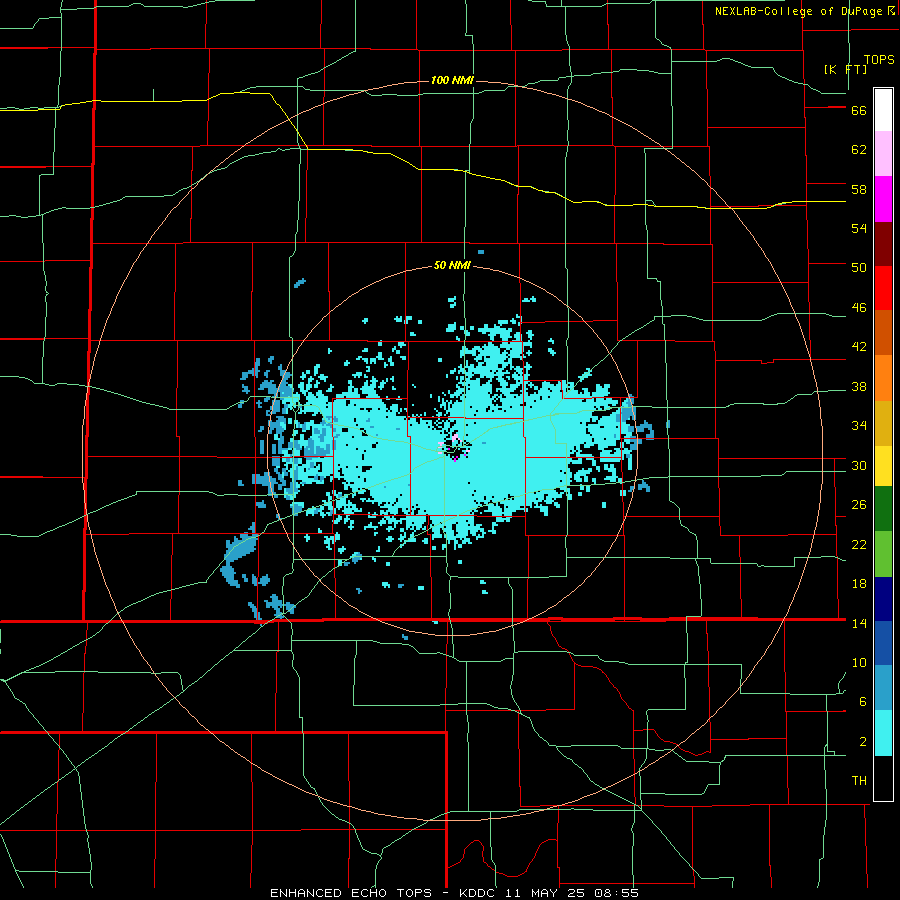
Task: Click the 66 label on the legend
Action: (x=859, y=111)
